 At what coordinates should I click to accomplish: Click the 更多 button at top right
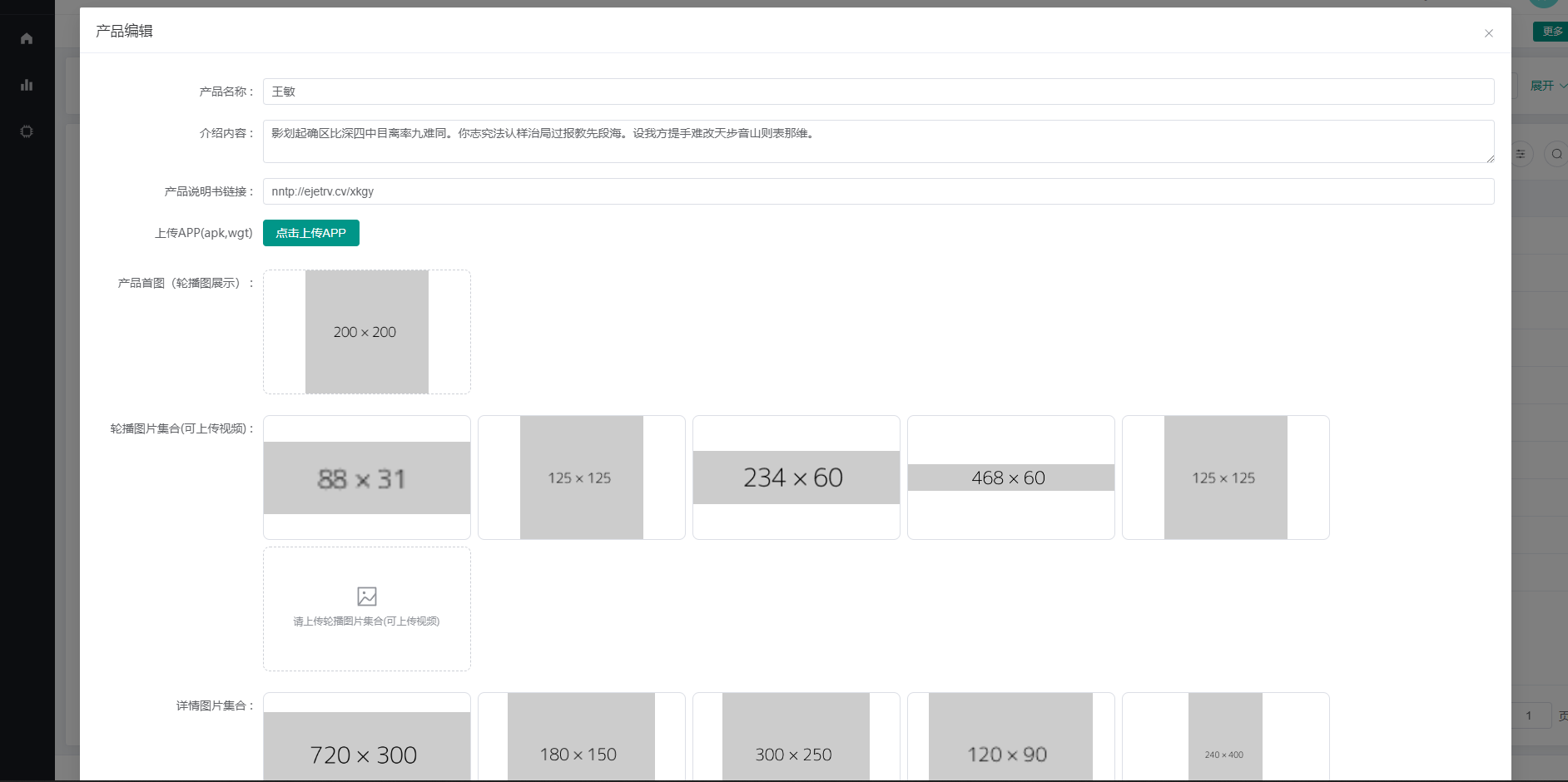coord(1551,31)
